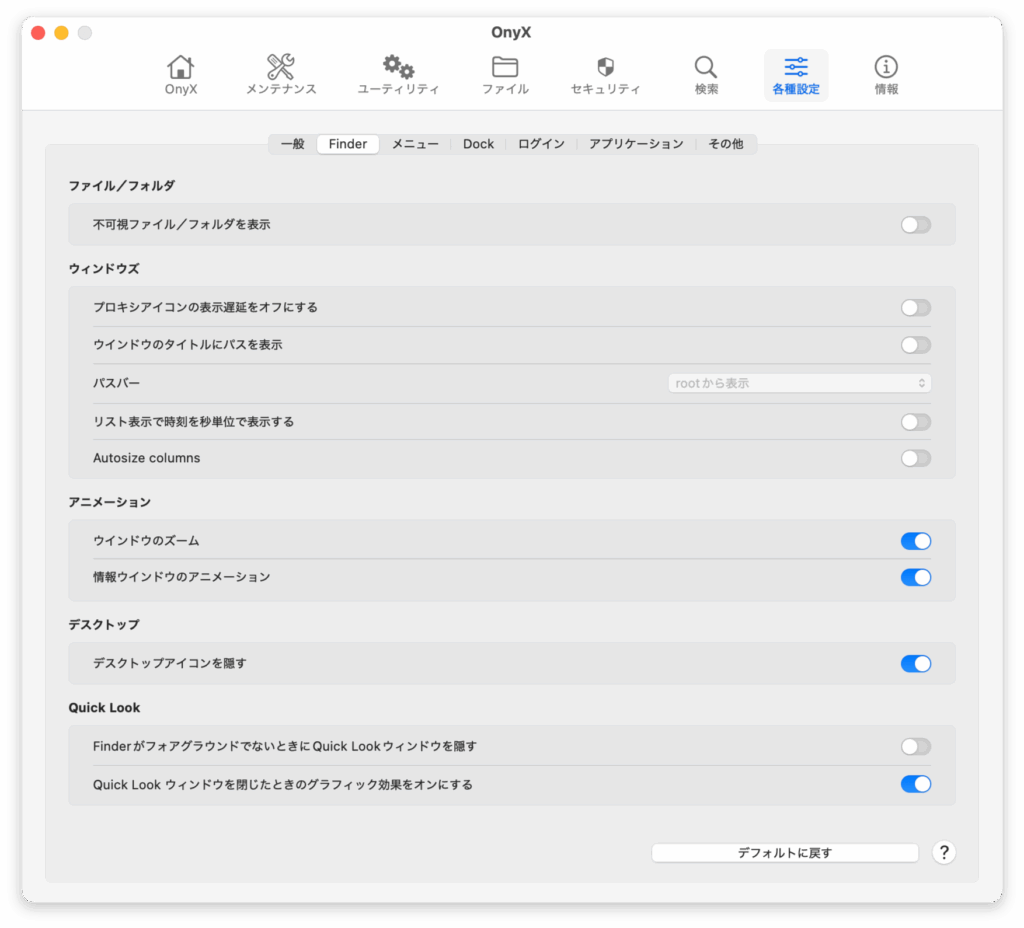Open the パスバー root から表示 dropdown

(799, 383)
